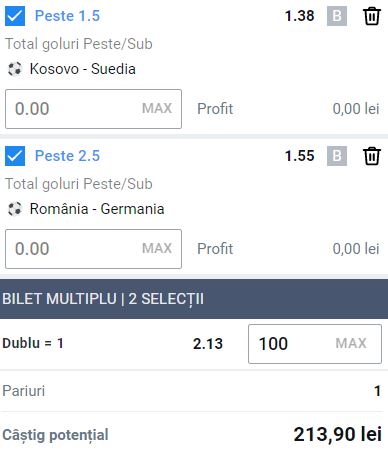Collapse the Bilet Multiplu 2 Selecții header
The image size is (388, 453).
194,299
